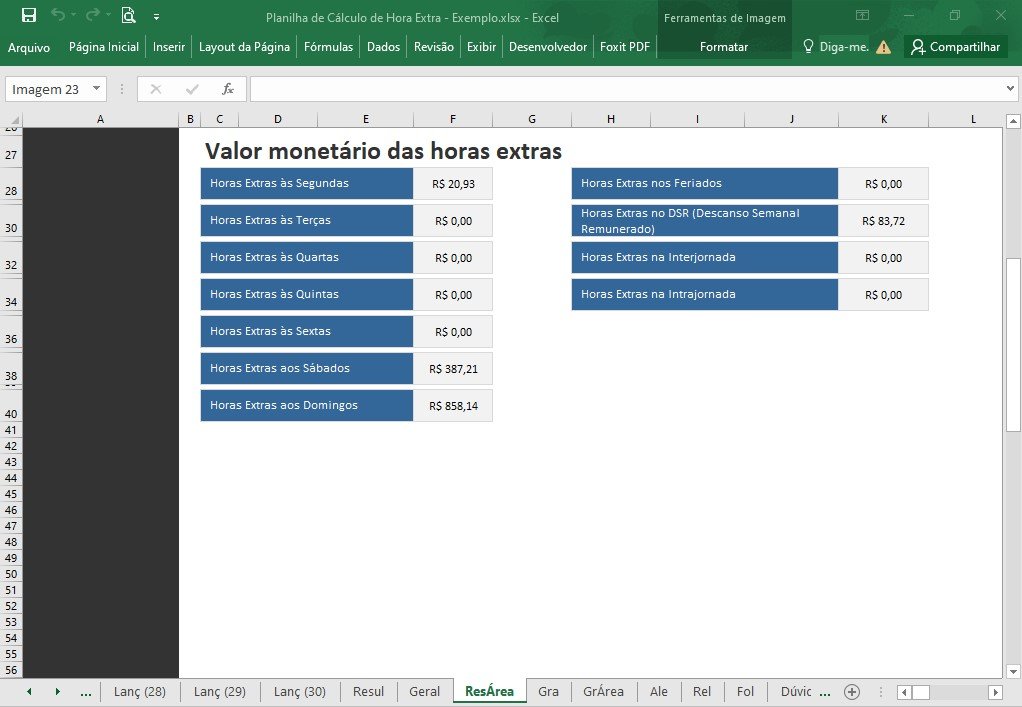Save the workbook with the floppy disk icon

point(29,15)
